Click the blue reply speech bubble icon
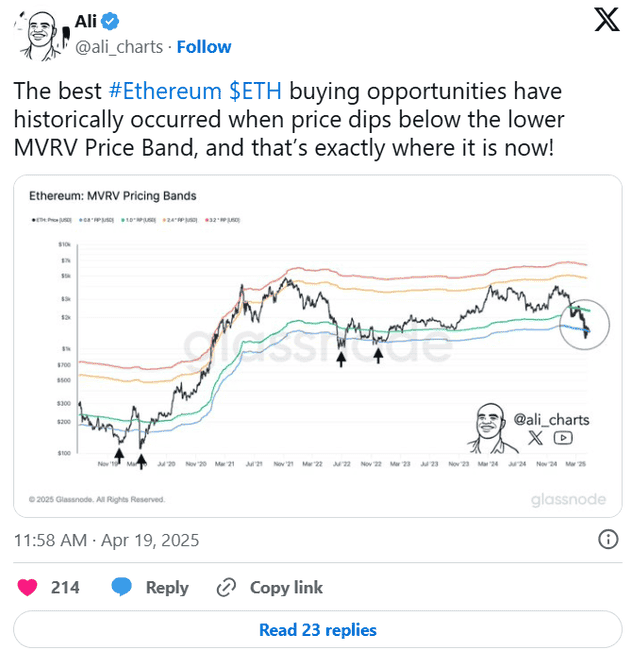This screenshot has height=650, width=632. tap(122, 587)
